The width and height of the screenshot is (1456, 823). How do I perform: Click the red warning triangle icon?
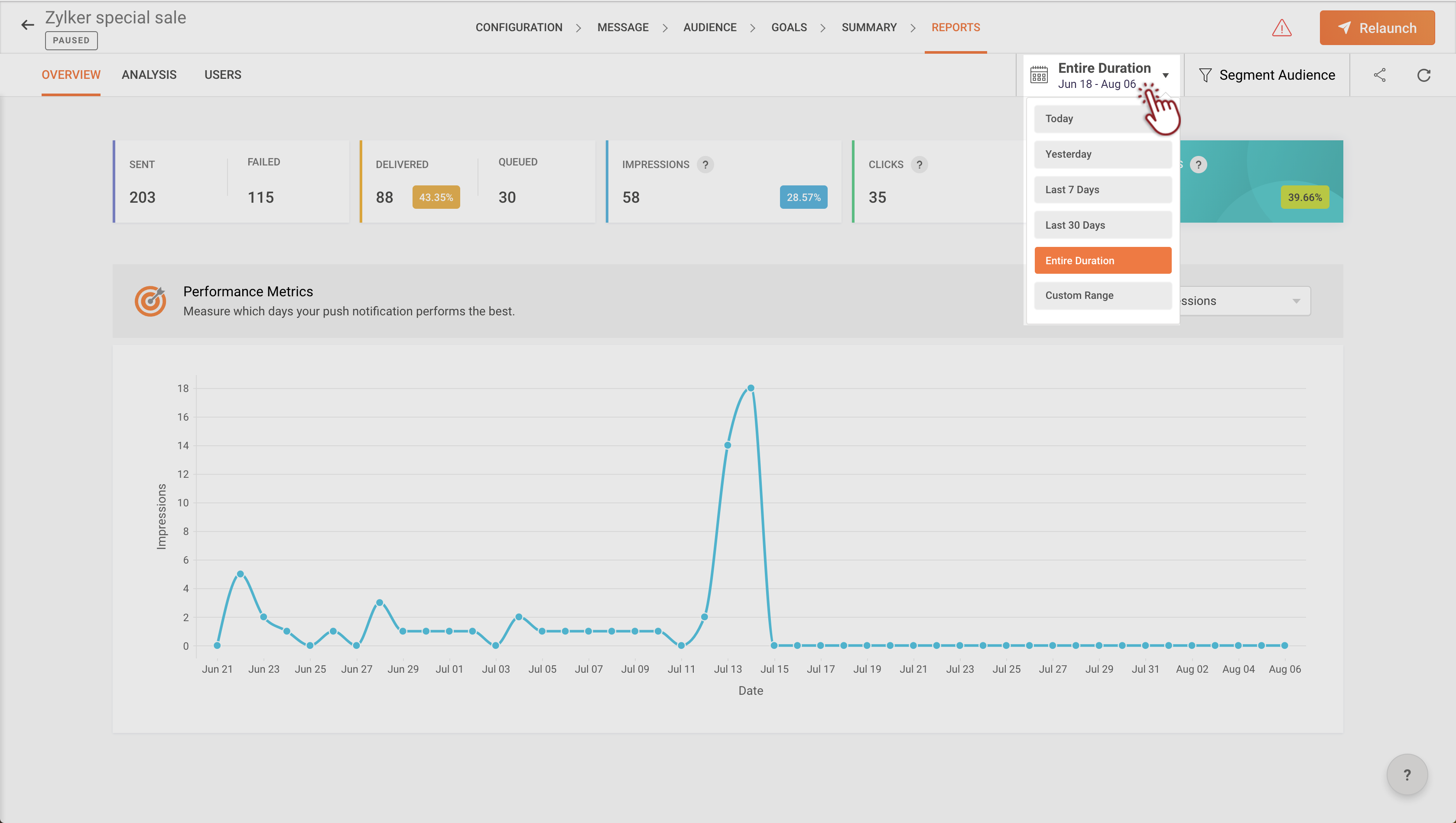click(1281, 28)
